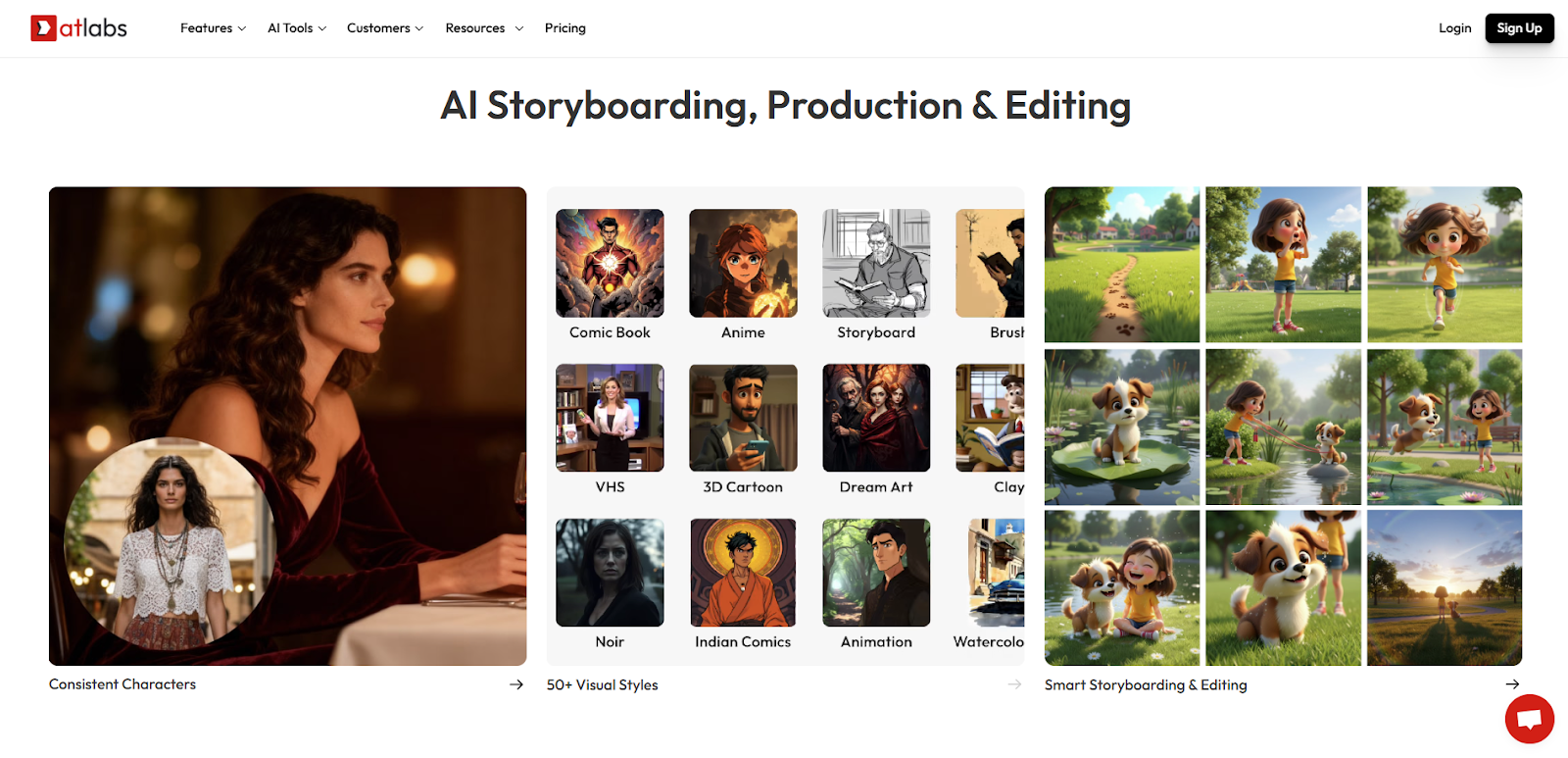Click frame of girl reaching puppy with stick
This screenshot has height=758, width=1568.
(1283, 427)
